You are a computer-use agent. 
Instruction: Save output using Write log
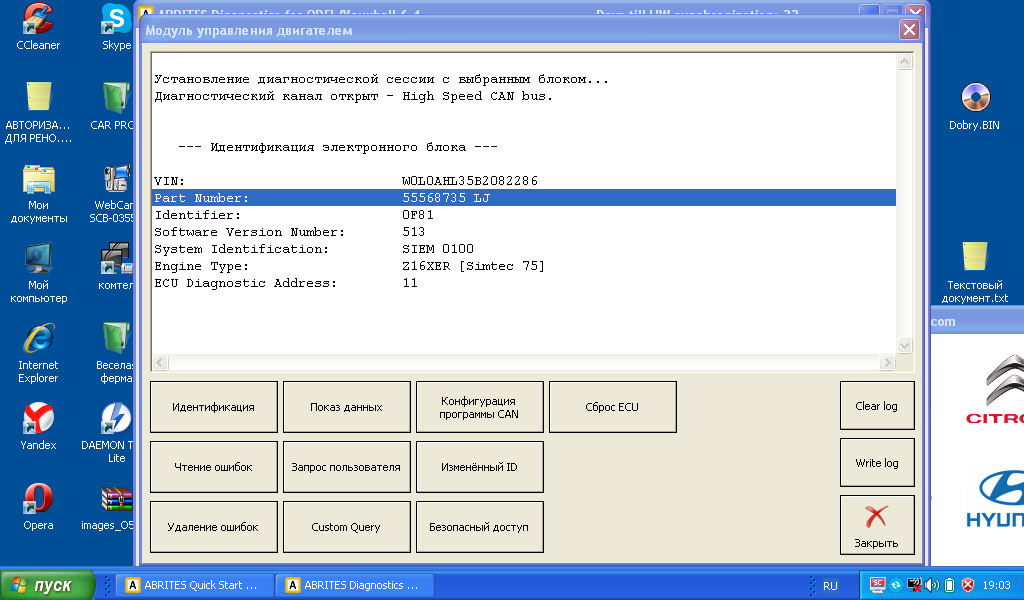click(x=877, y=462)
